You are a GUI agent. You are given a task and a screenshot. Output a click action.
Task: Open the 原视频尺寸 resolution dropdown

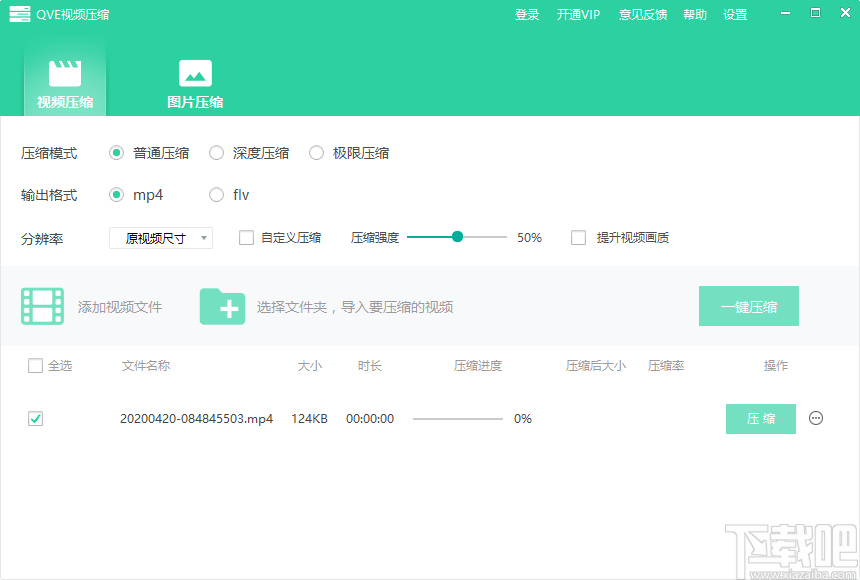click(160, 237)
